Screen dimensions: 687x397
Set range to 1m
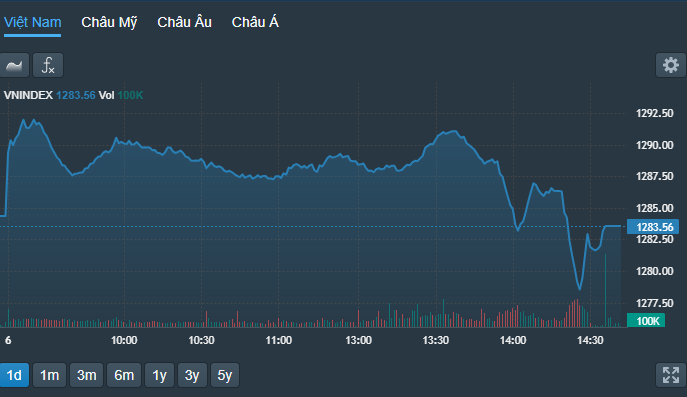coord(50,375)
